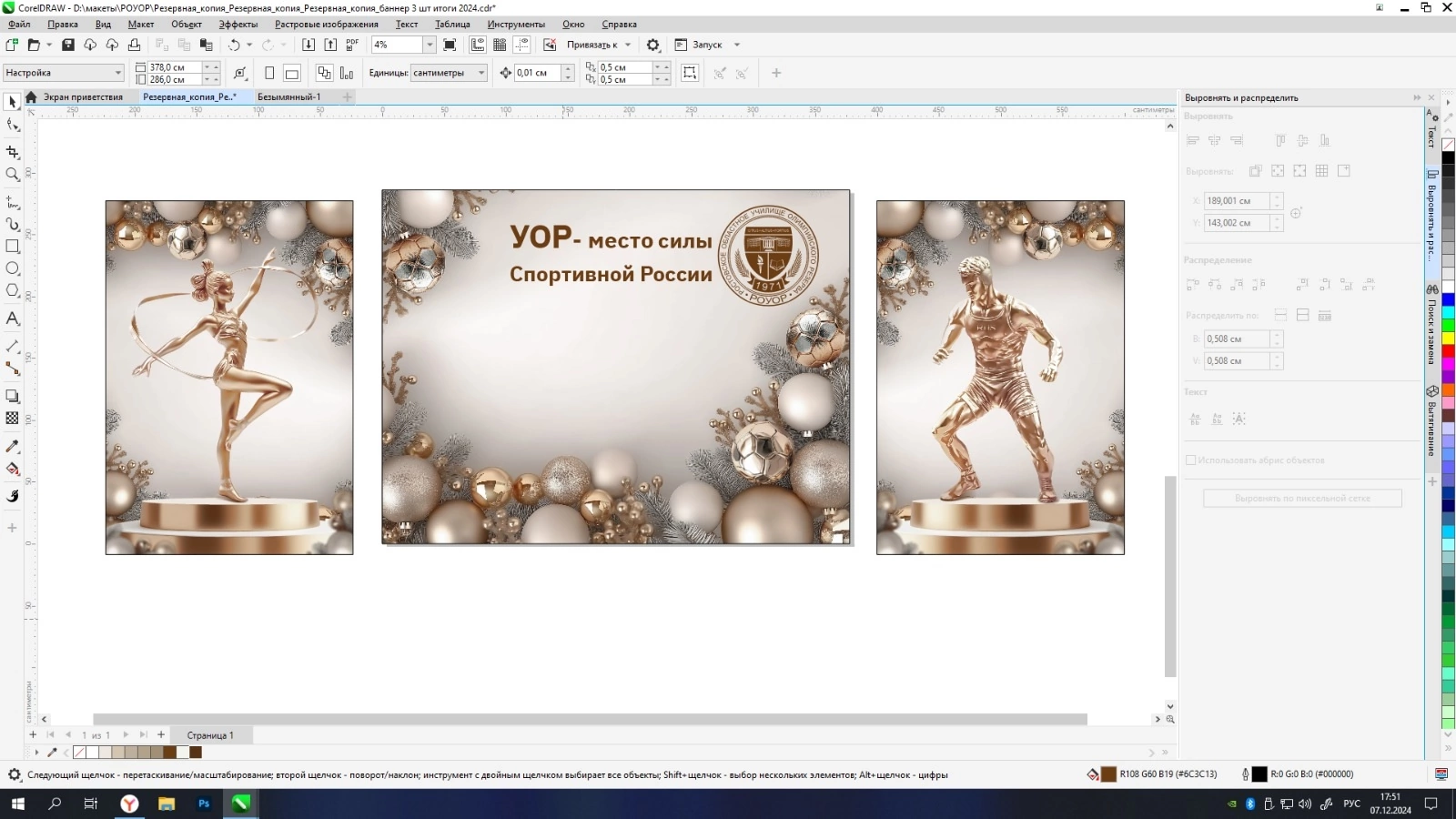The image size is (1456, 819).
Task: Open the page size Настройка dropdown
Action: tap(117, 73)
